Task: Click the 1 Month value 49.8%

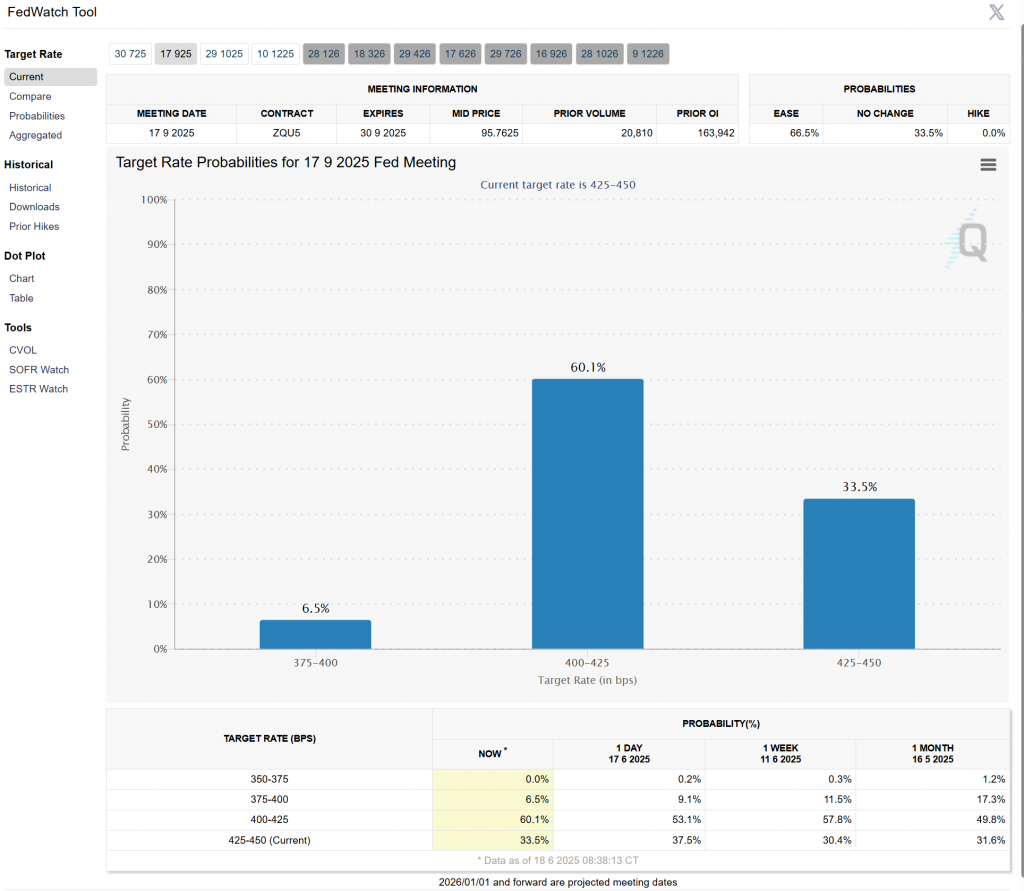Action: coord(990,819)
